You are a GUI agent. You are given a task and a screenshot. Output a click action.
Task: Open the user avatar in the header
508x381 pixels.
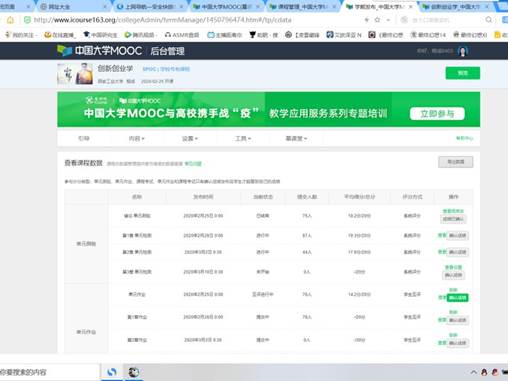tap(463, 51)
